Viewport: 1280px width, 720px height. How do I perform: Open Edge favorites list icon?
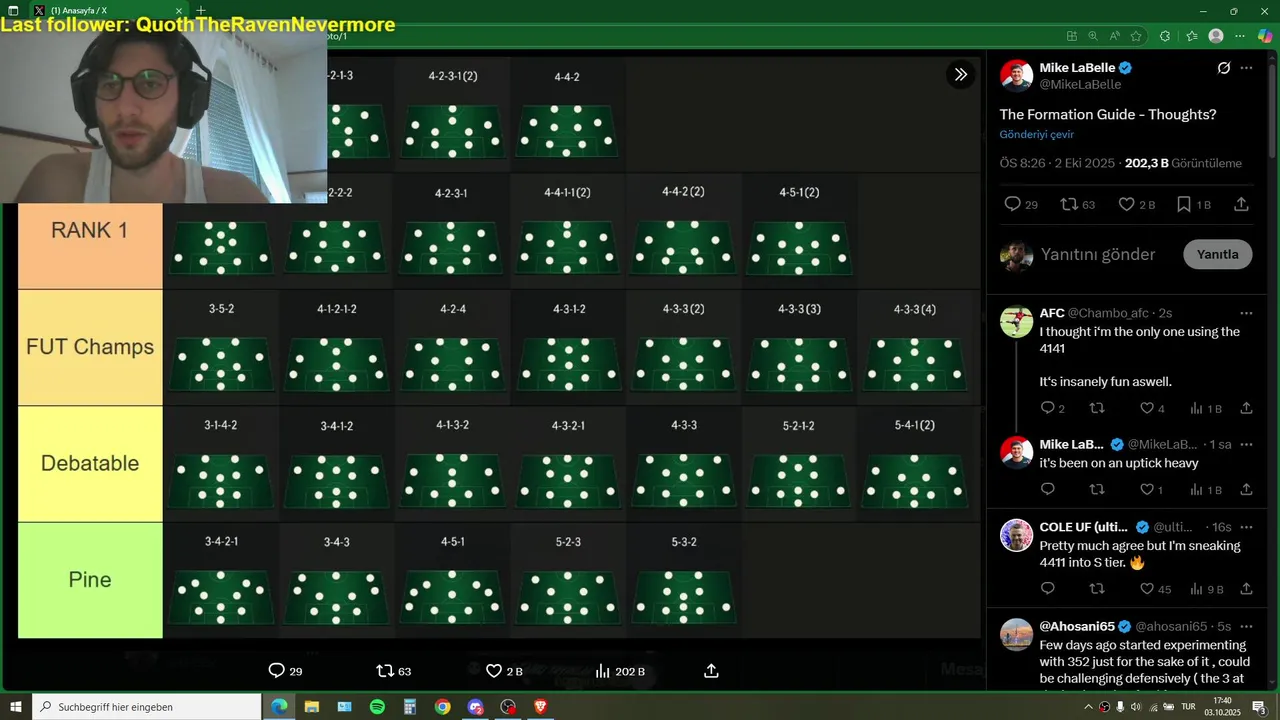[x=1191, y=36]
